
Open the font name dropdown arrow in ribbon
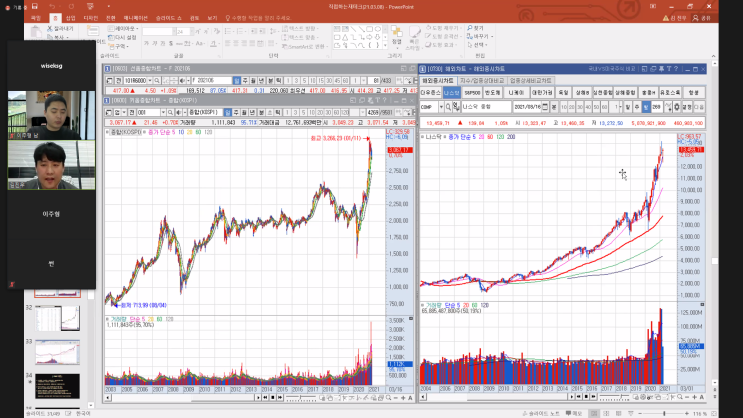(x=173, y=31)
